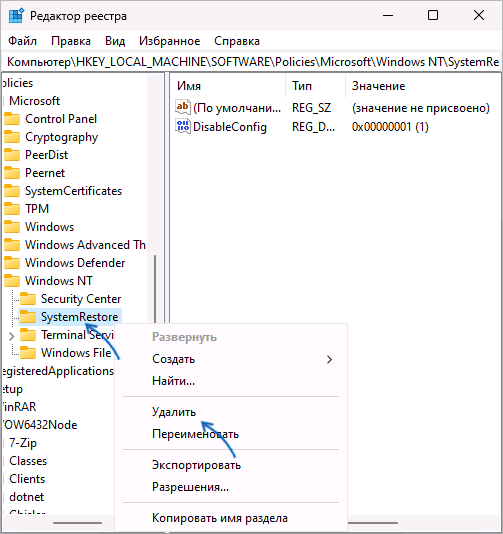Select the 7-Zip key
The width and height of the screenshot is (503, 534).
[x=23, y=443]
